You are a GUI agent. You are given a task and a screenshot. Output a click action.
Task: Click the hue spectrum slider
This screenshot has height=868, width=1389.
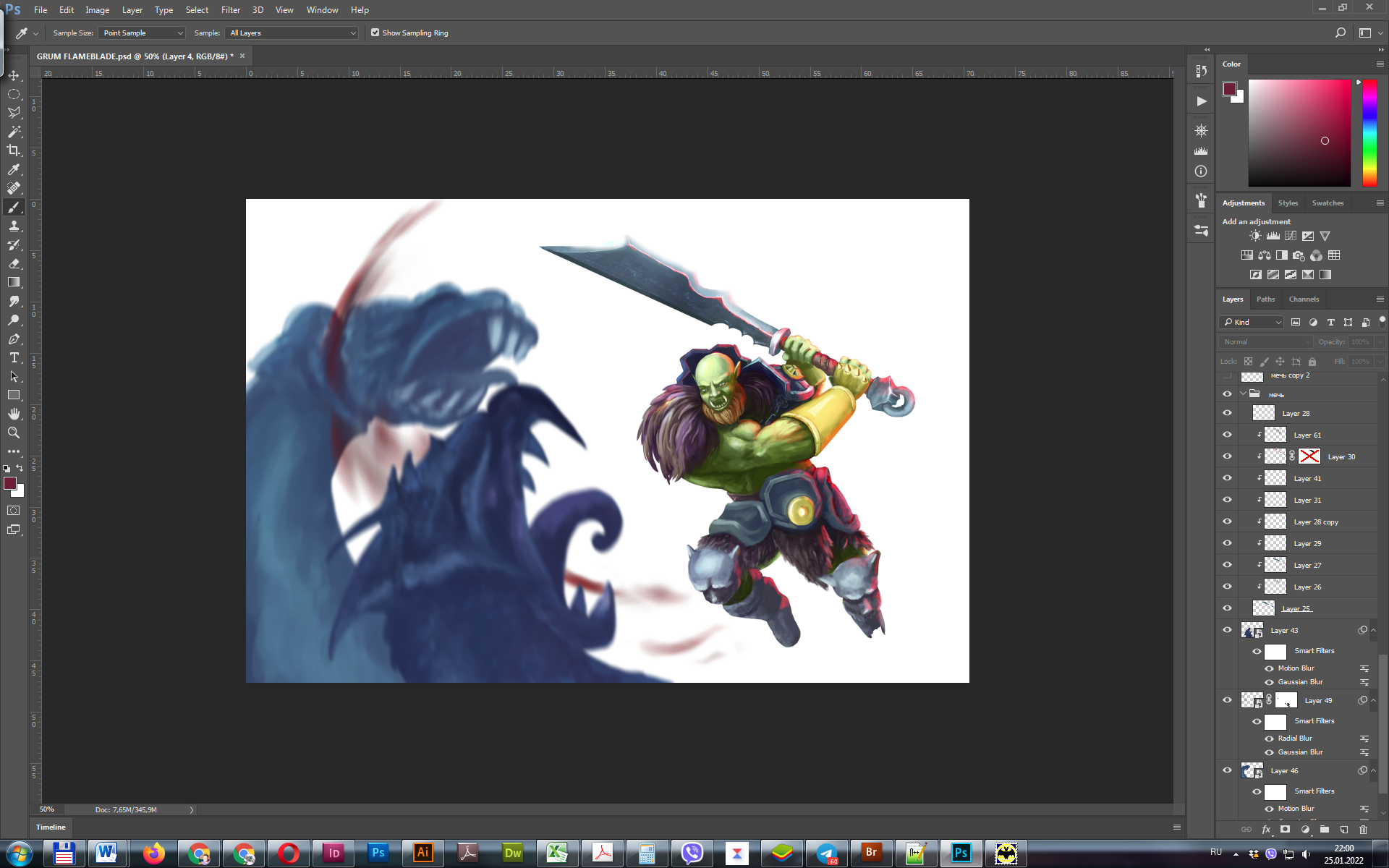tap(1369, 133)
